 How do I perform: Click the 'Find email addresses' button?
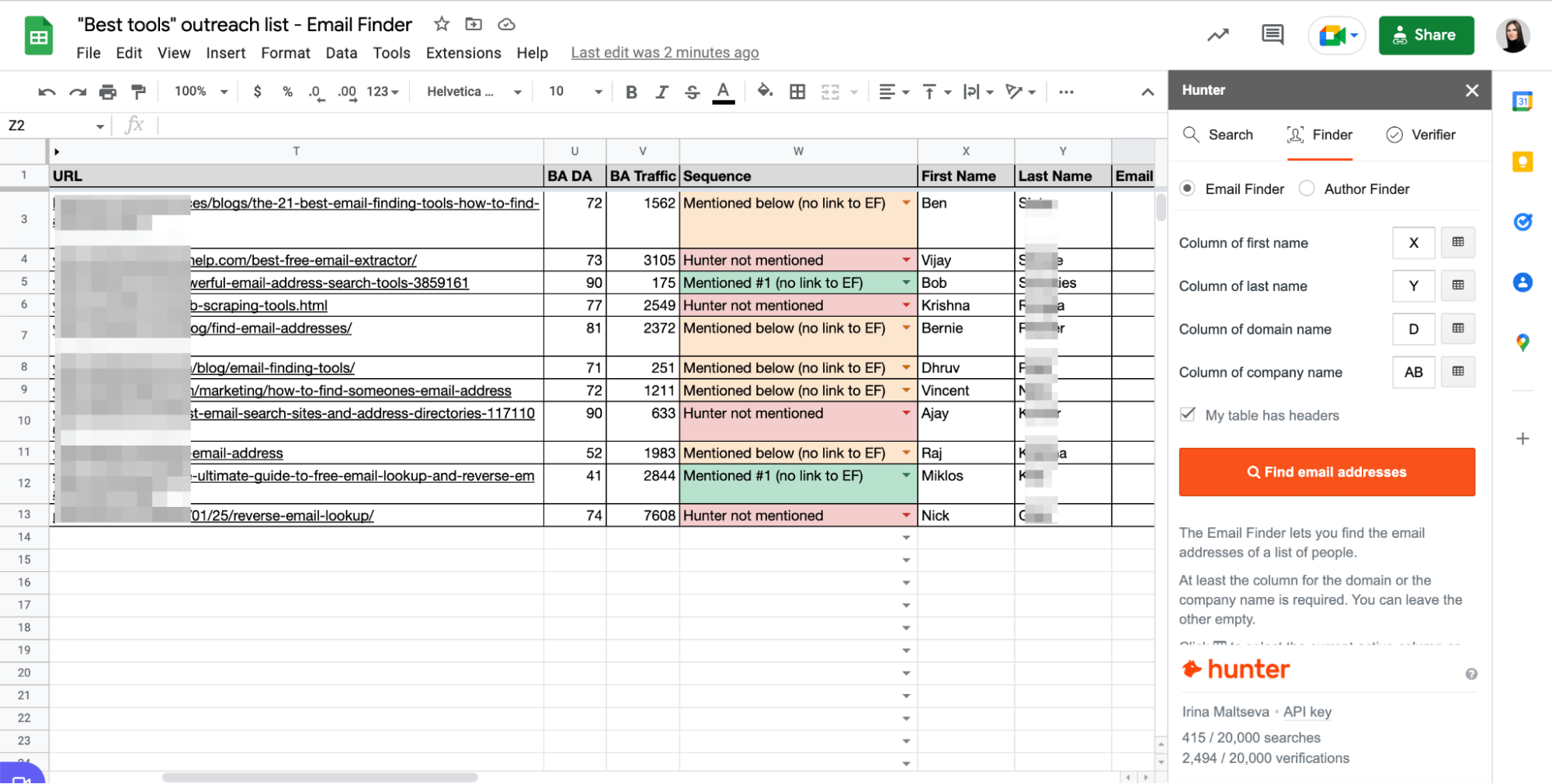(1326, 472)
